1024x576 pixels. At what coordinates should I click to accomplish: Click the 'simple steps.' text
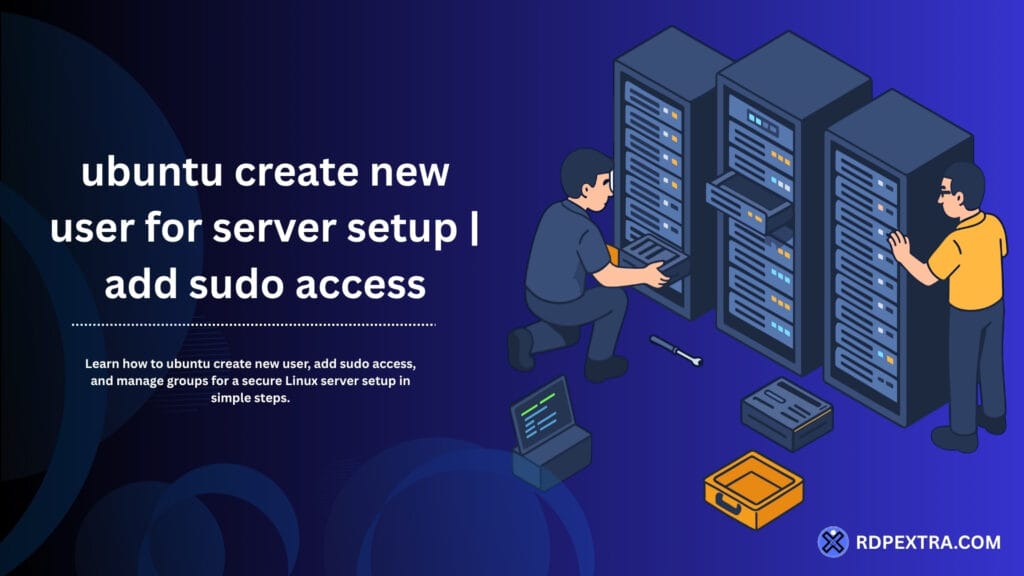click(x=250, y=398)
